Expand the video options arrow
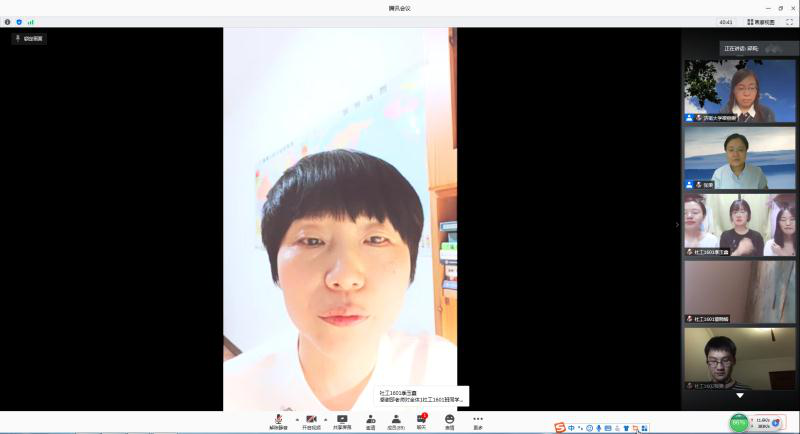The height and width of the screenshot is (434, 800). point(326,418)
